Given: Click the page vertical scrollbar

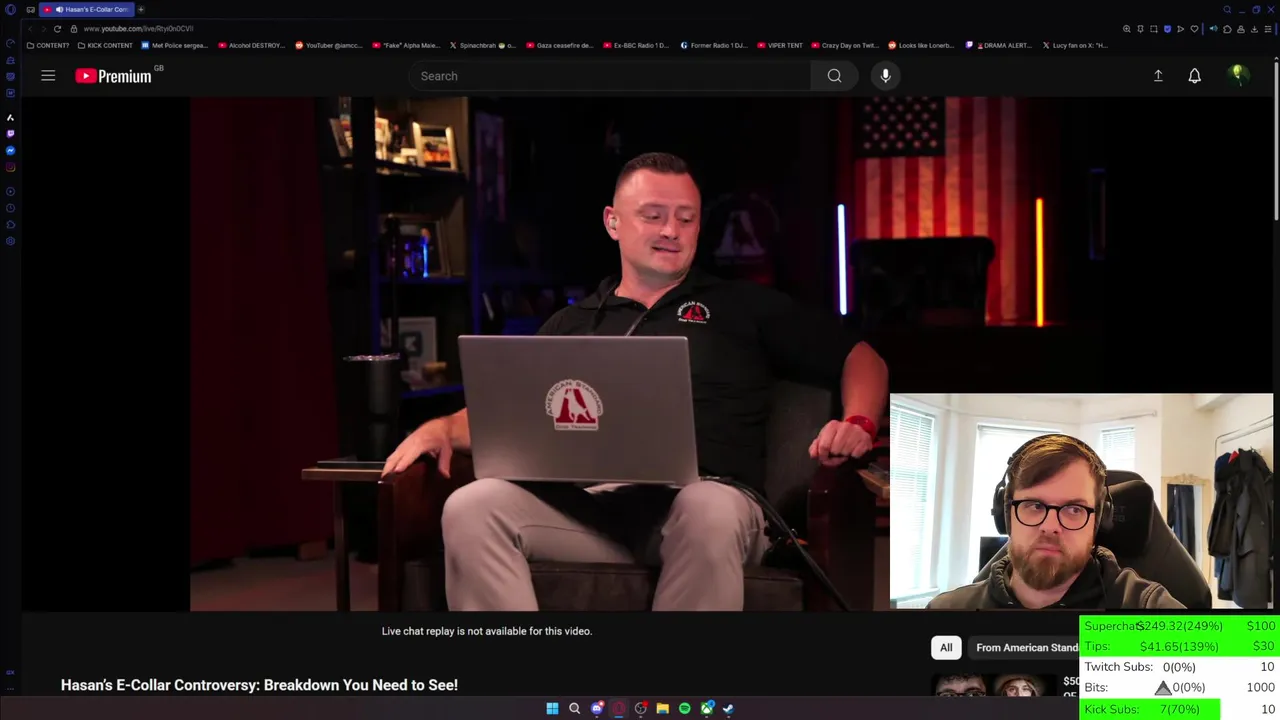Looking at the screenshot, I should (1276, 140).
